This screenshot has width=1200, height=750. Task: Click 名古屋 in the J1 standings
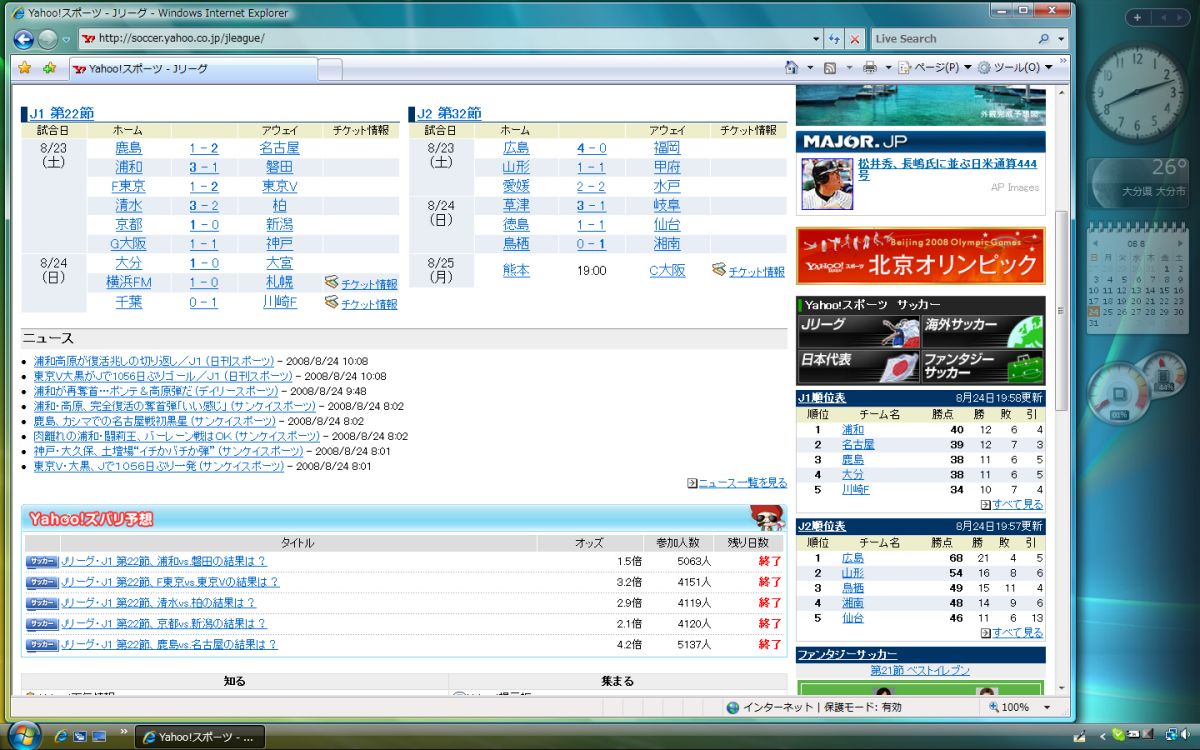(x=857, y=445)
